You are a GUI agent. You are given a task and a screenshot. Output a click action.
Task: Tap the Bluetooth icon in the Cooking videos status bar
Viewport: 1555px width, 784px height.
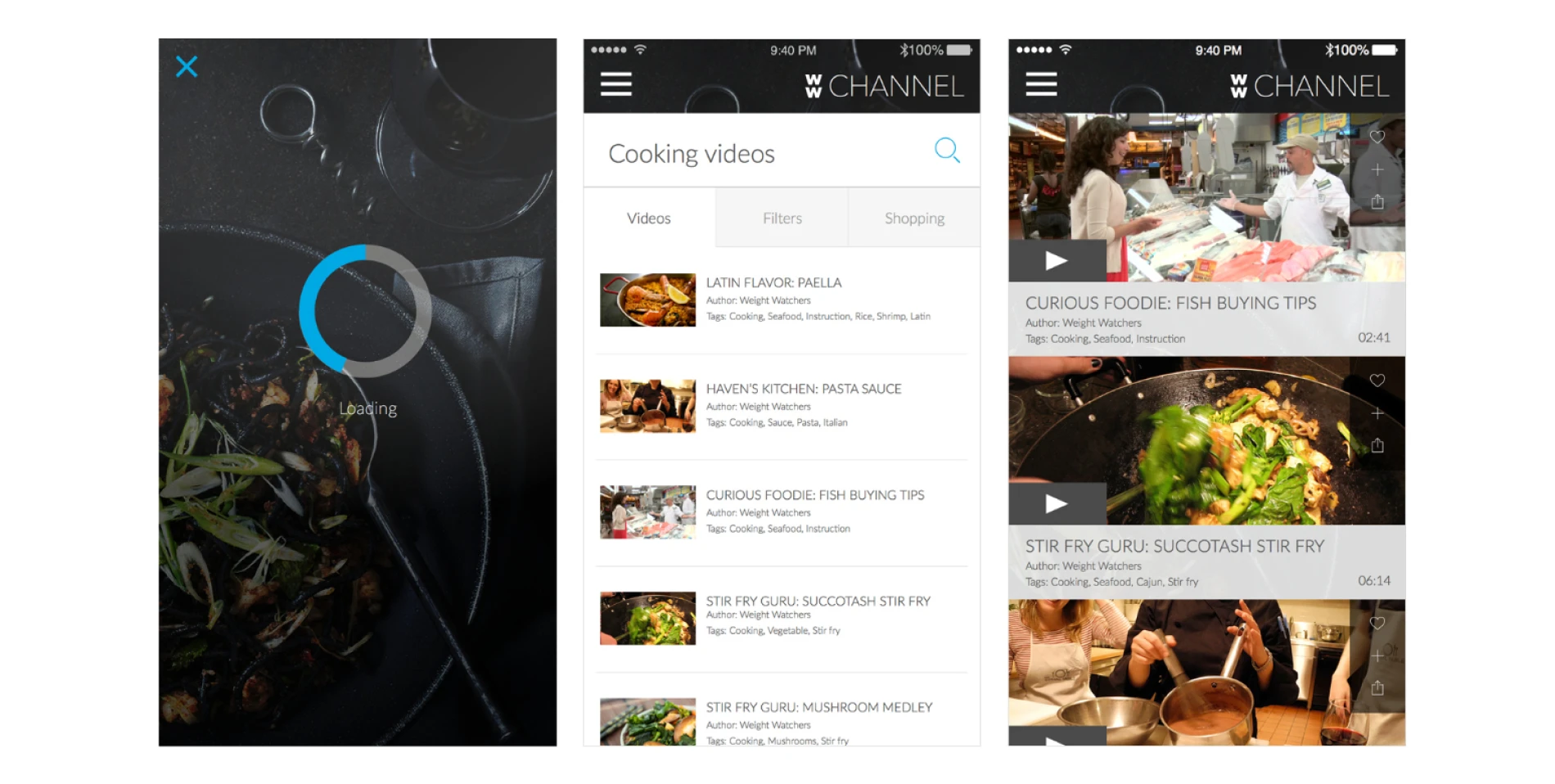904,50
